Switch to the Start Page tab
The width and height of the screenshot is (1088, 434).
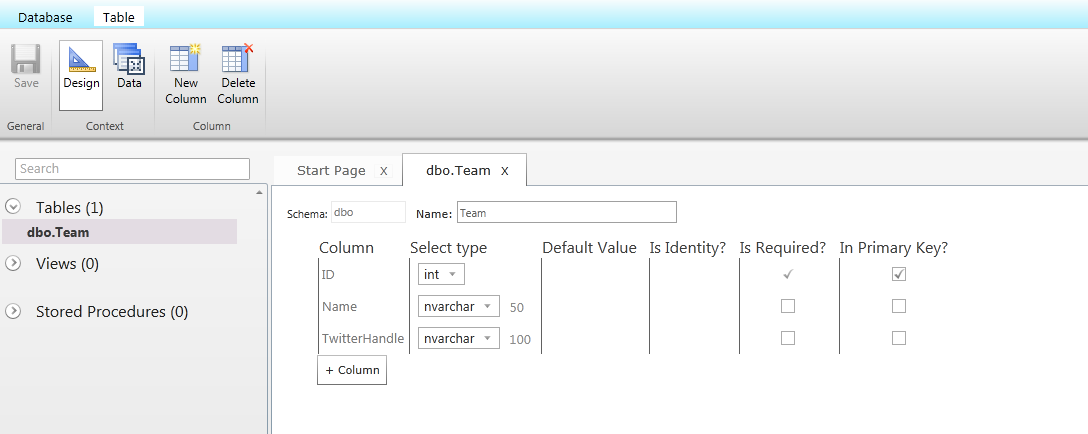click(331, 171)
